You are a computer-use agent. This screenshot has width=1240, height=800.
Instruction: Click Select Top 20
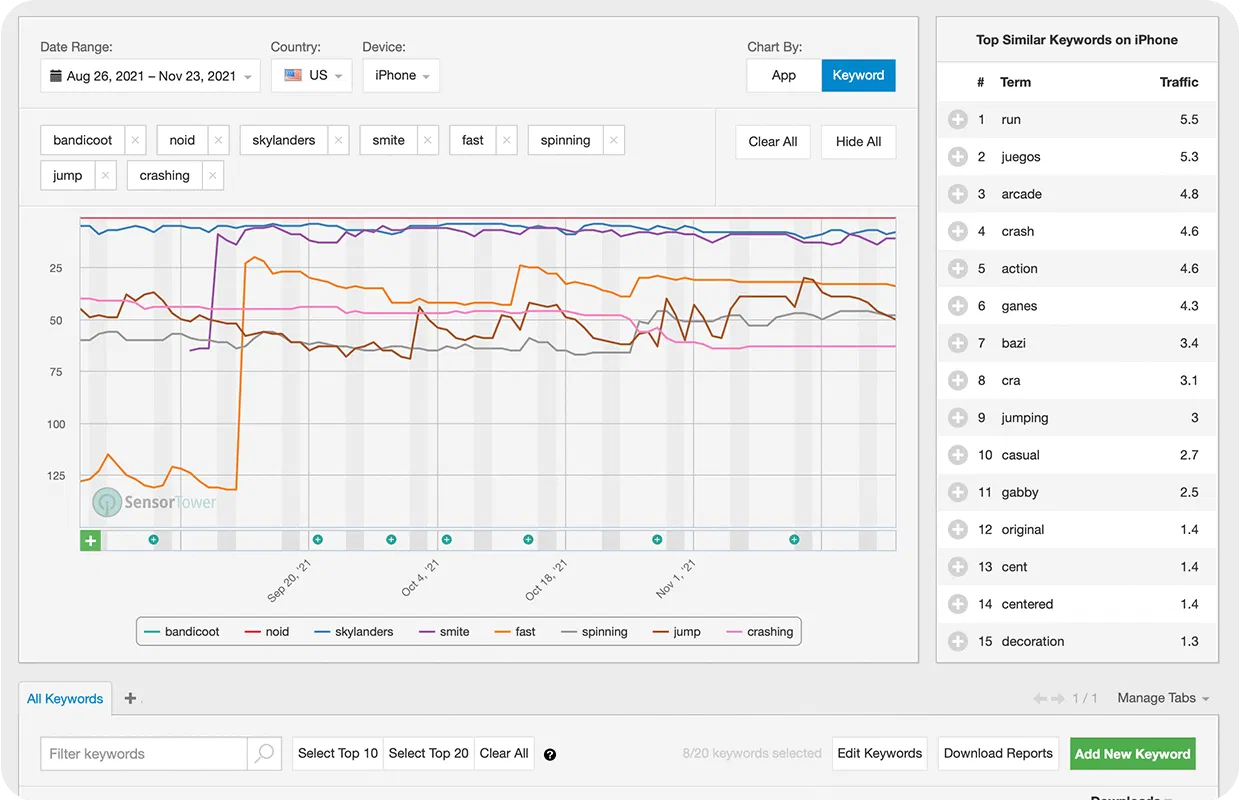[428, 754]
